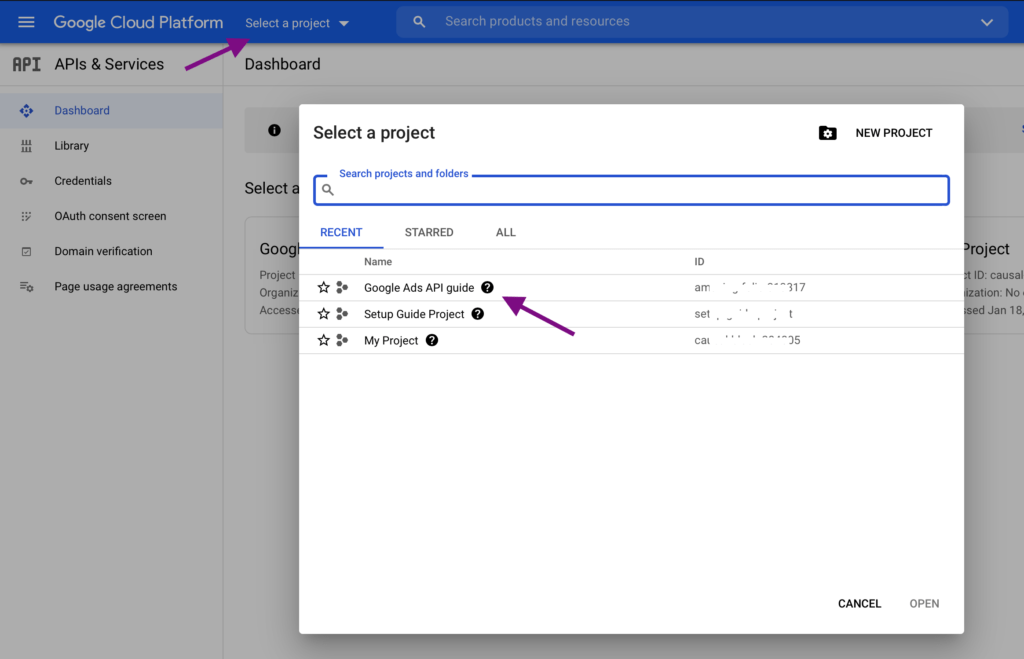The height and width of the screenshot is (659, 1024).
Task: Click the new project folder icon
Action: pos(827,132)
